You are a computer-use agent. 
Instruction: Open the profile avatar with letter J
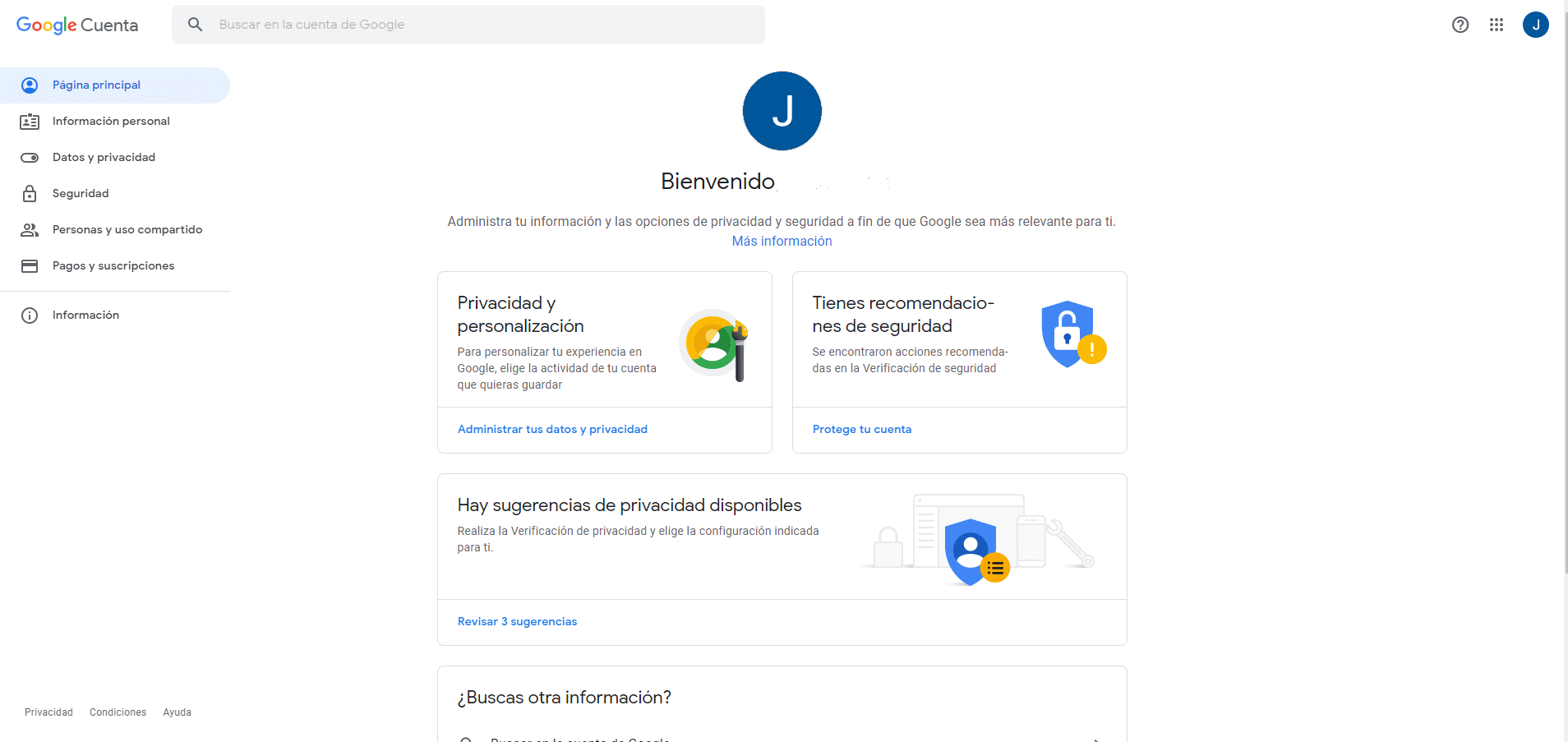click(1537, 25)
